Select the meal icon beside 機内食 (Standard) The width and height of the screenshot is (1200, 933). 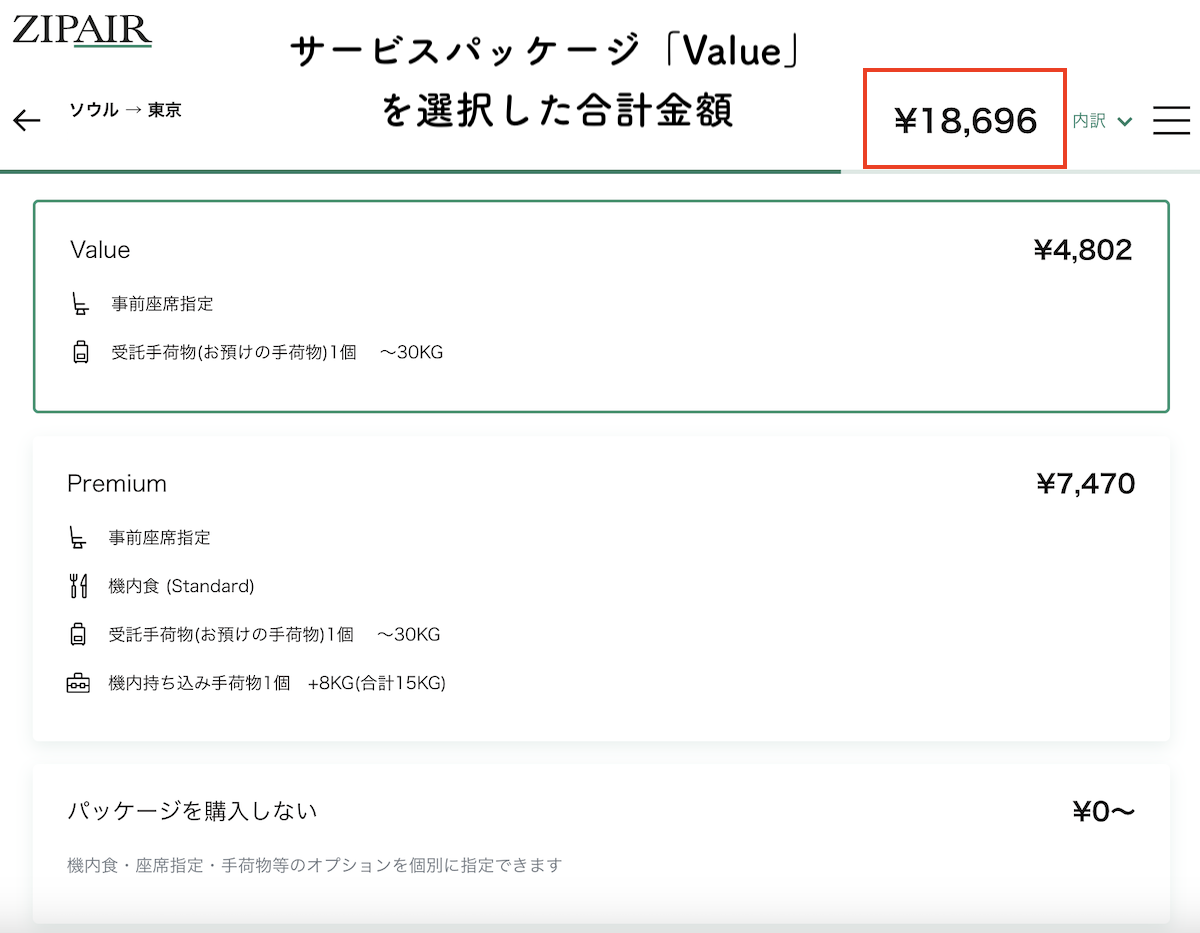pyautogui.click(x=78, y=585)
